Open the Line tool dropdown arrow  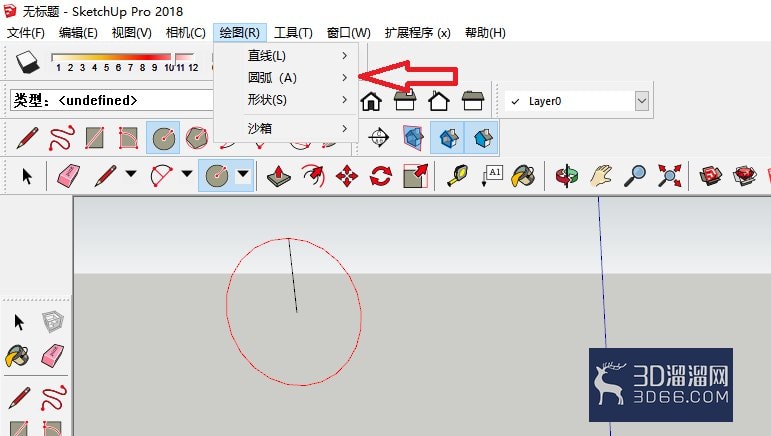(131, 174)
